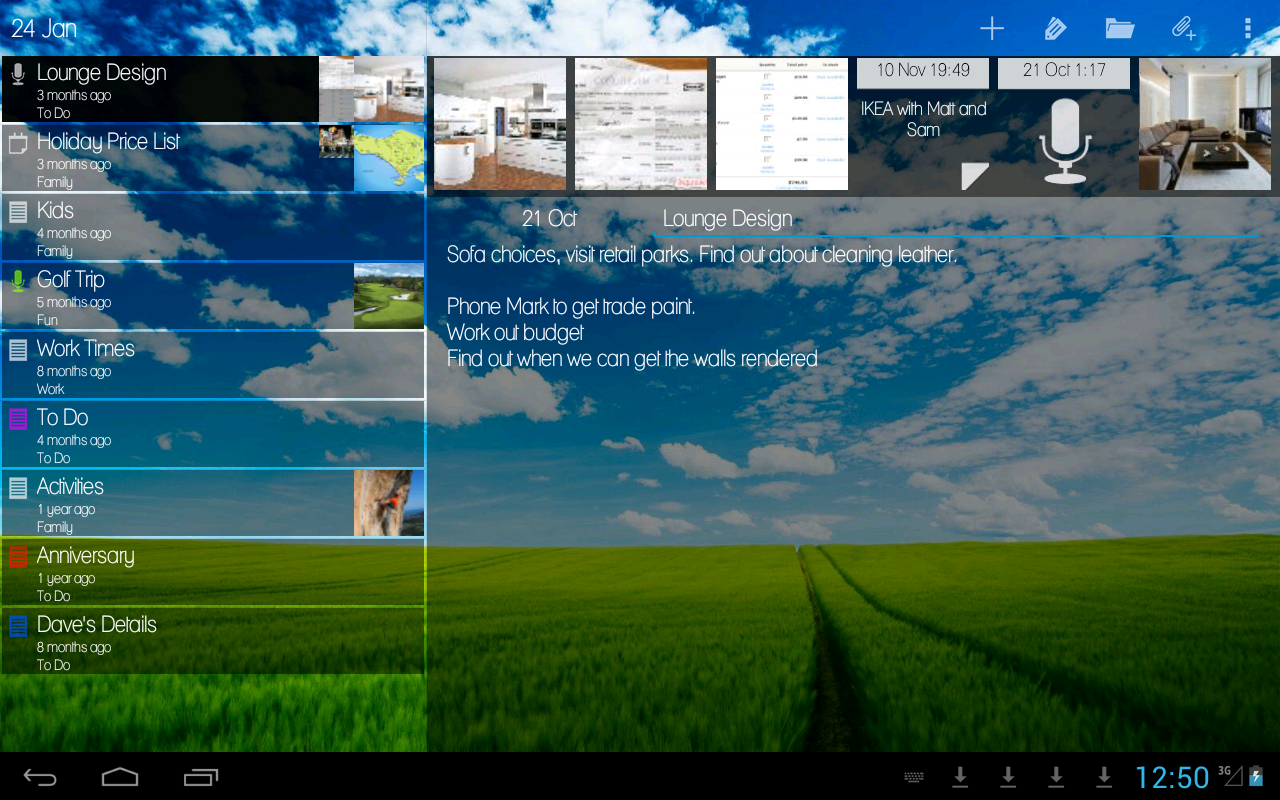Viewport: 1280px width, 800px height.
Task: Select the Dave's Details note
Action: click(x=160, y=642)
